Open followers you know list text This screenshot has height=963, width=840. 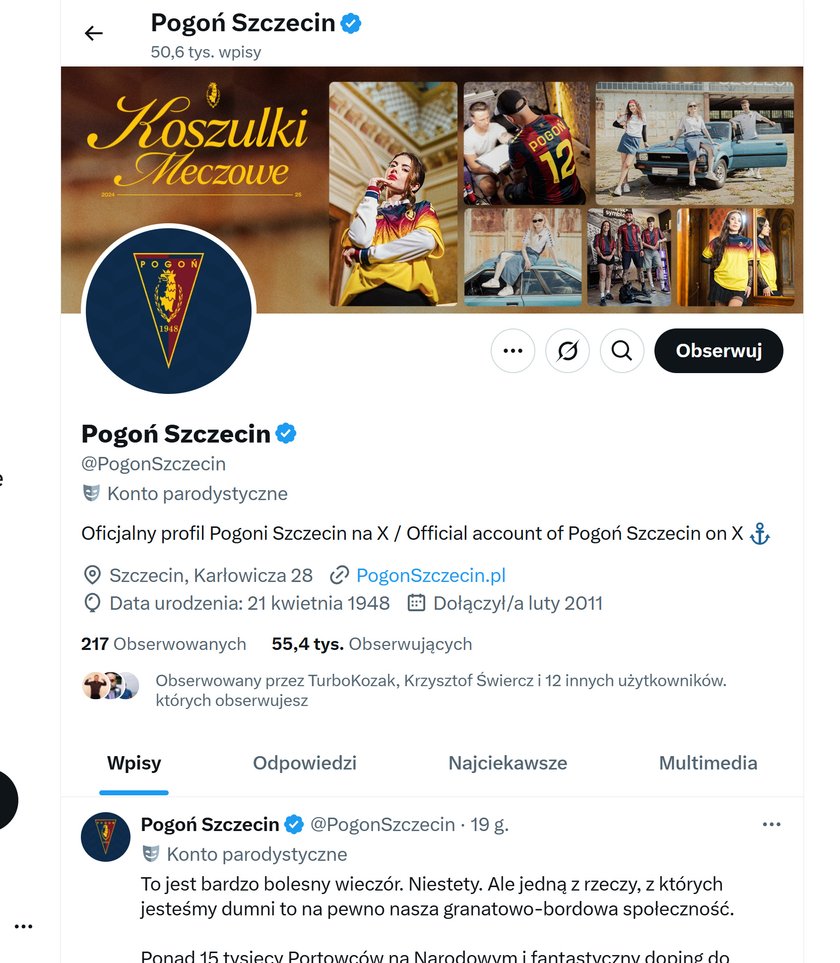(440, 690)
